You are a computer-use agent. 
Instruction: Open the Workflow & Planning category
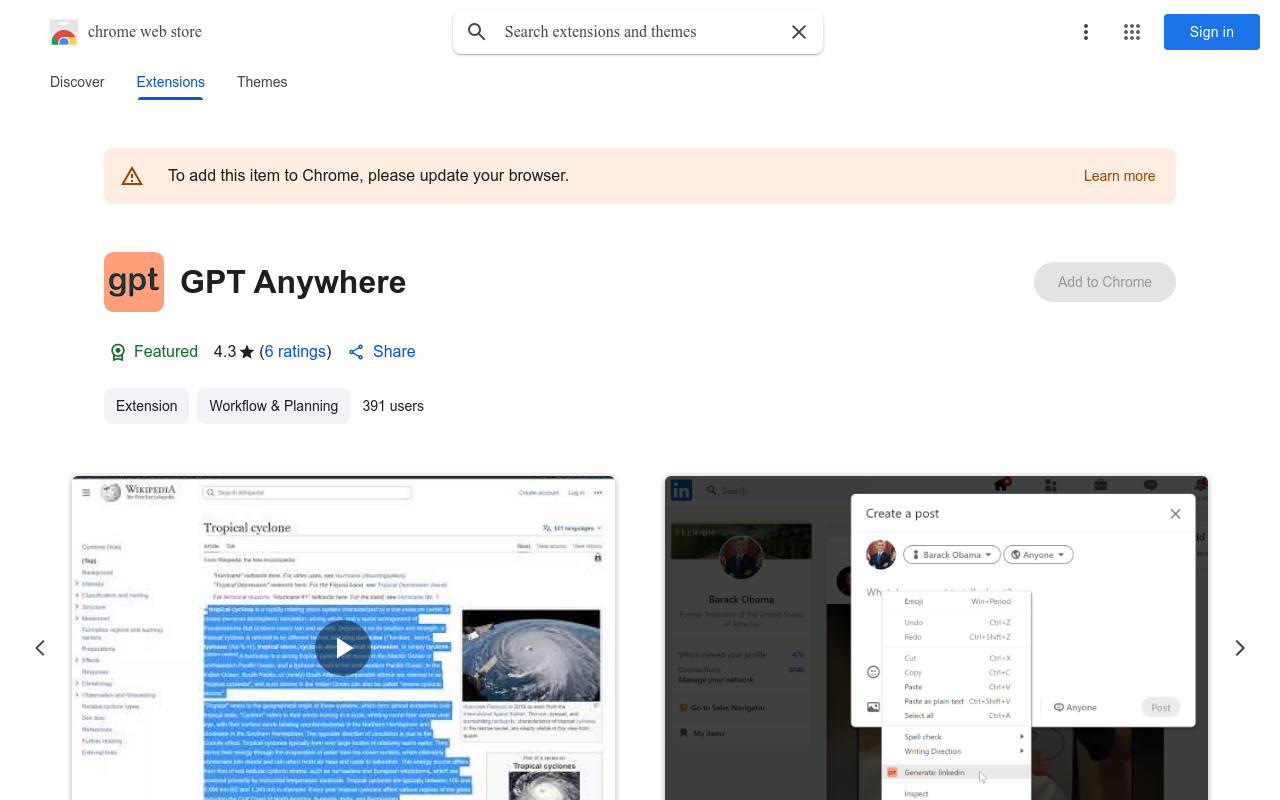click(x=274, y=406)
